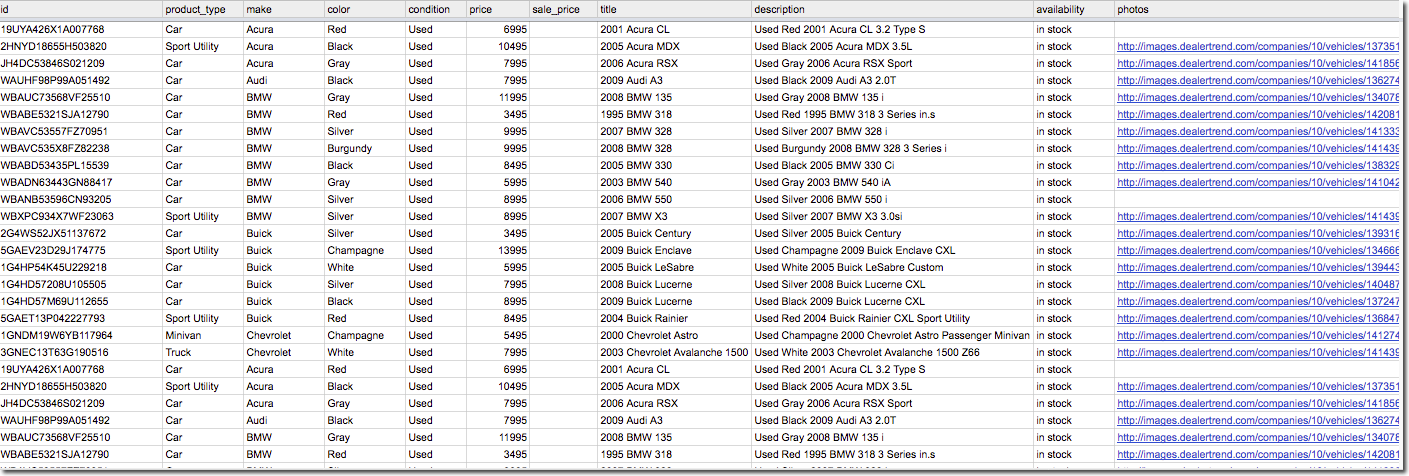Screen dimensions: 1409x476
Task: Select id cell 1G4HP54K45U229218
Action: pyautogui.click(x=81, y=267)
